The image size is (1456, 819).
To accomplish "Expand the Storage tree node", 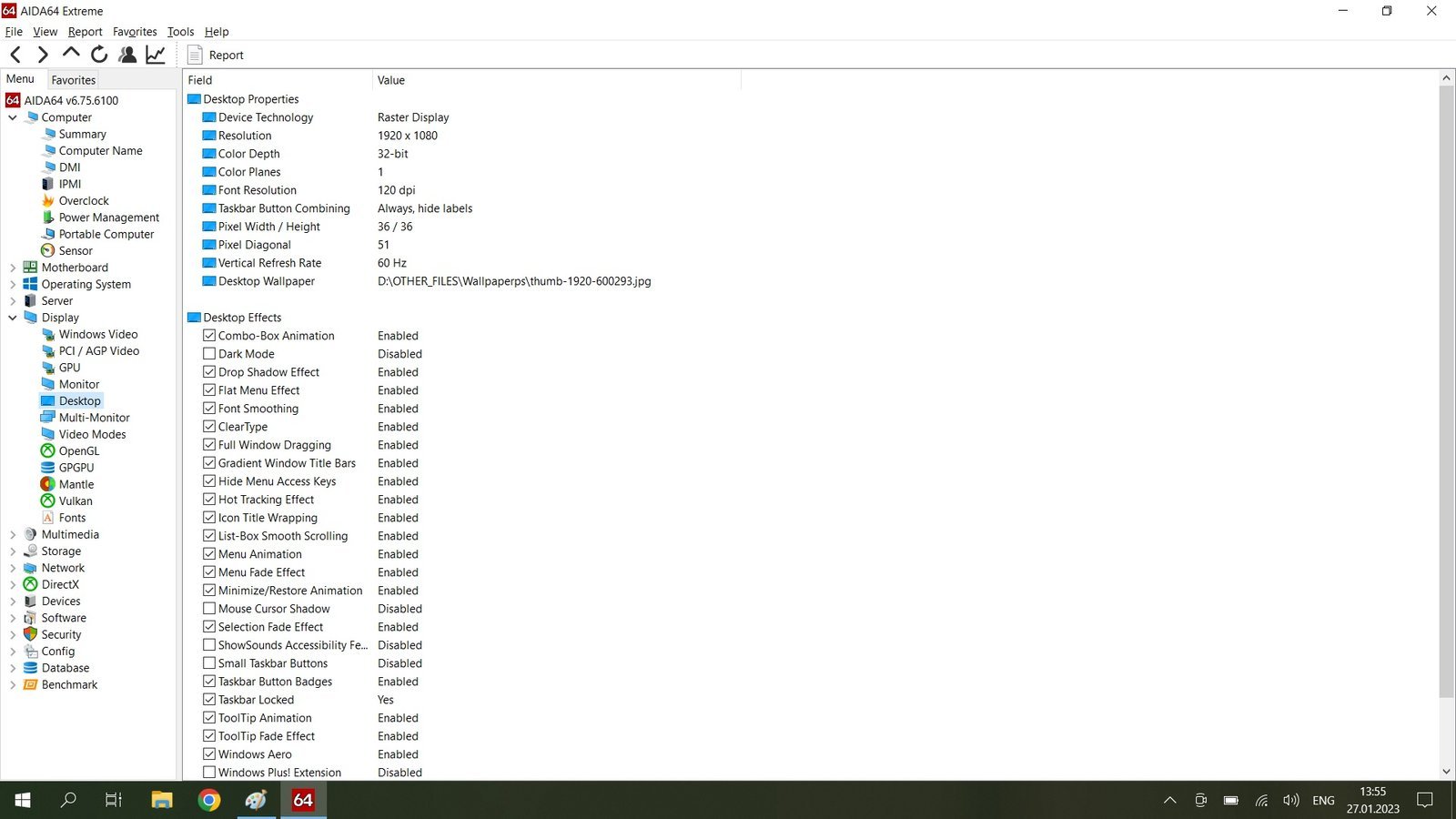I will pos(13,551).
